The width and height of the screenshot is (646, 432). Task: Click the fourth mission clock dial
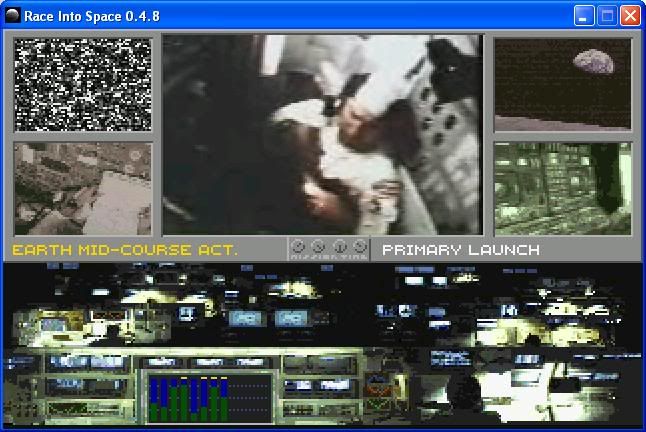tap(360, 246)
